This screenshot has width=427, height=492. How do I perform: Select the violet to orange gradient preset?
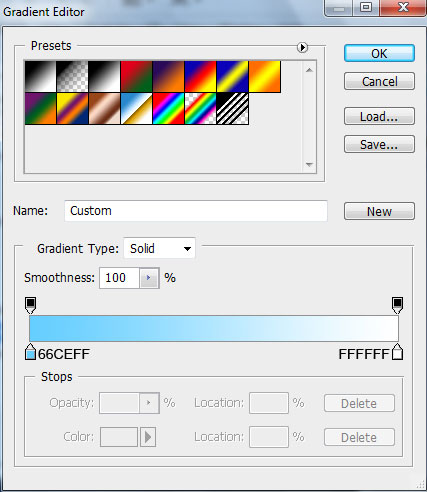pyautogui.click(x=168, y=76)
